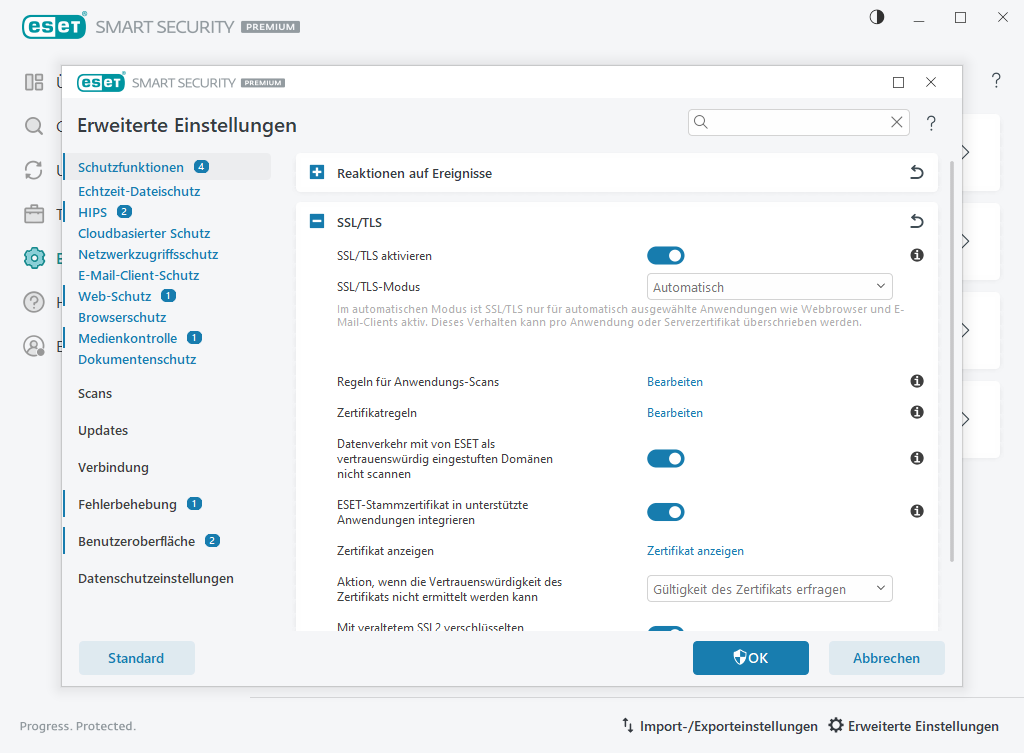Click info icon beside Zertifikatregeln

(x=916, y=412)
